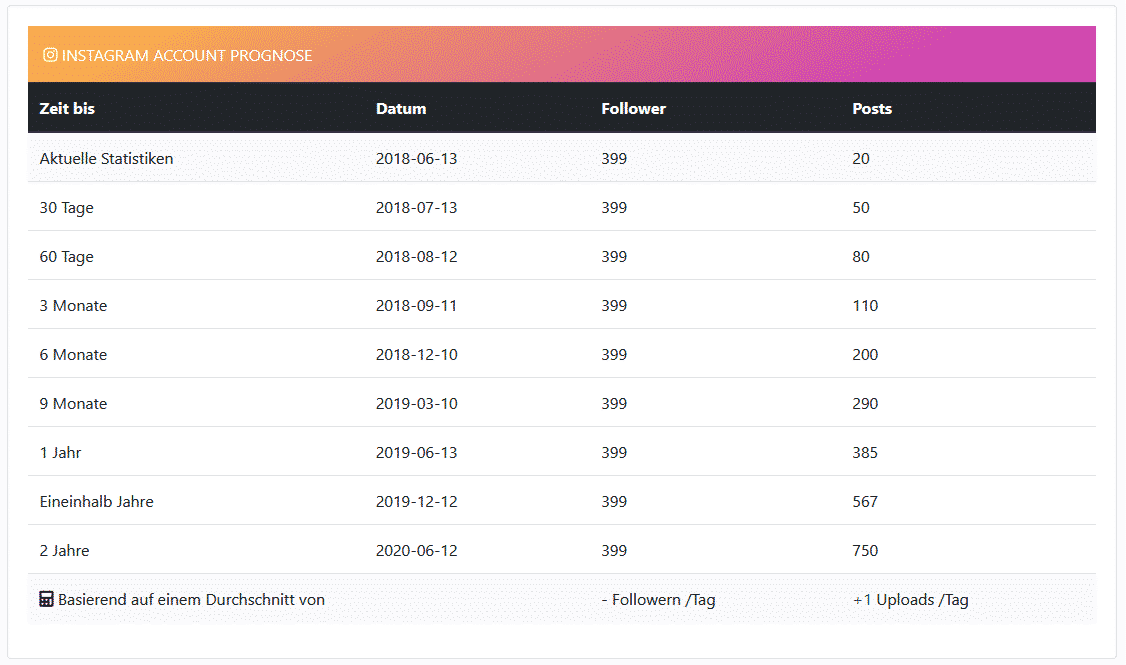Image resolution: width=1126 pixels, height=665 pixels.
Task: Select the '3 Monate' row label
Action: coord(73,305)
